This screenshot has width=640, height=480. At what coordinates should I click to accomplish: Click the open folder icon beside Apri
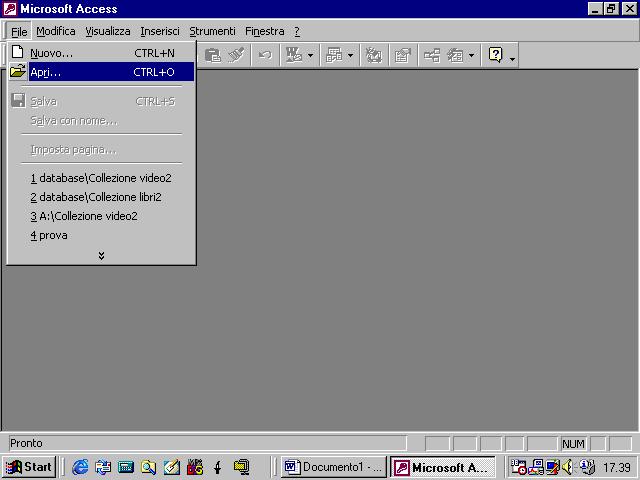[x=18, y=71]
